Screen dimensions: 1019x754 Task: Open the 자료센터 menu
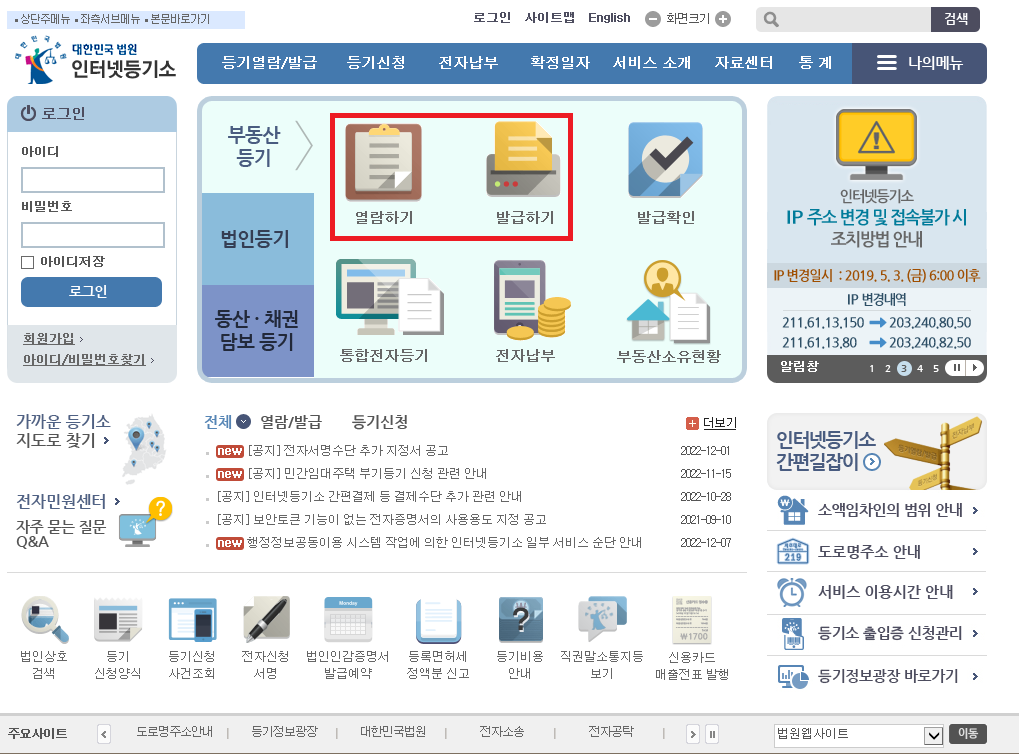coord(744,63)
